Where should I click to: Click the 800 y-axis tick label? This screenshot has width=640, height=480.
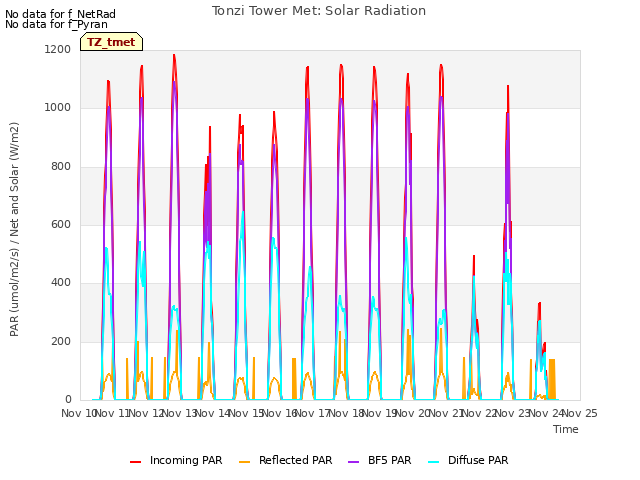point(61,166)
